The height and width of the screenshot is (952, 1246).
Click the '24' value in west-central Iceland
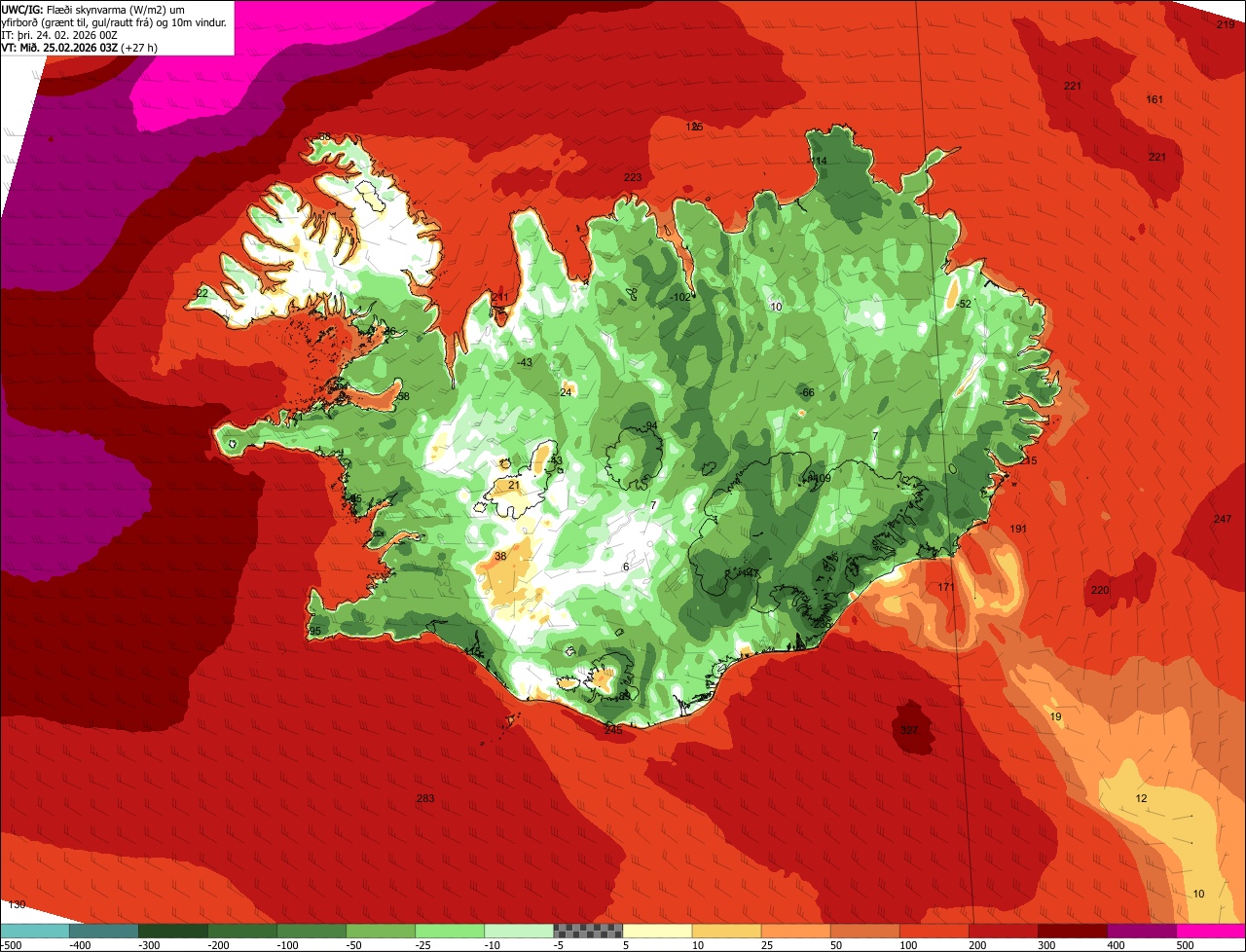coord(566,392)
